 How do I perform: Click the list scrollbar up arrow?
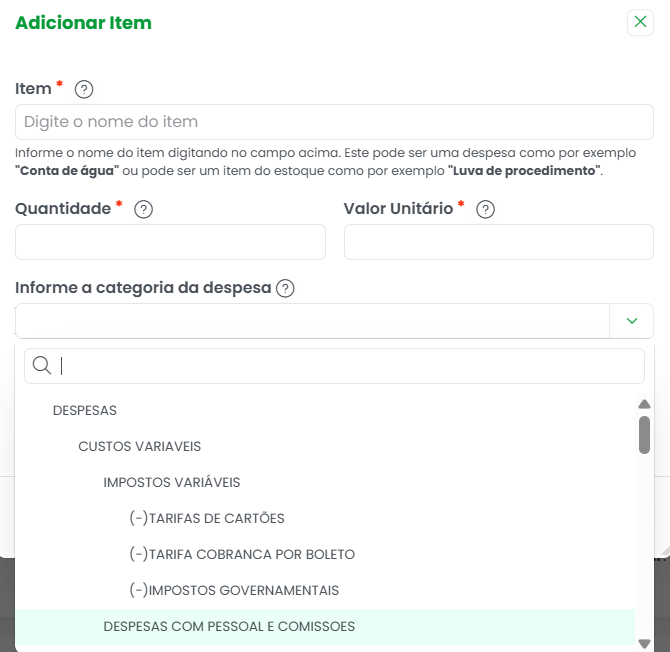coord(644,404)
